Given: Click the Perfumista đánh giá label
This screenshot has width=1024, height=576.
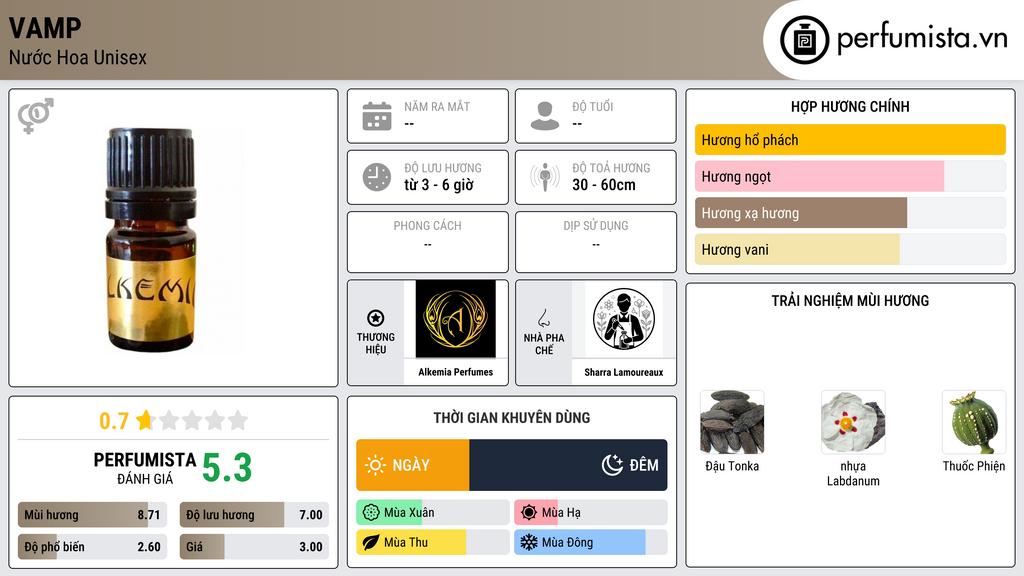Looking at the screenshot, I should tap(144, 468).
